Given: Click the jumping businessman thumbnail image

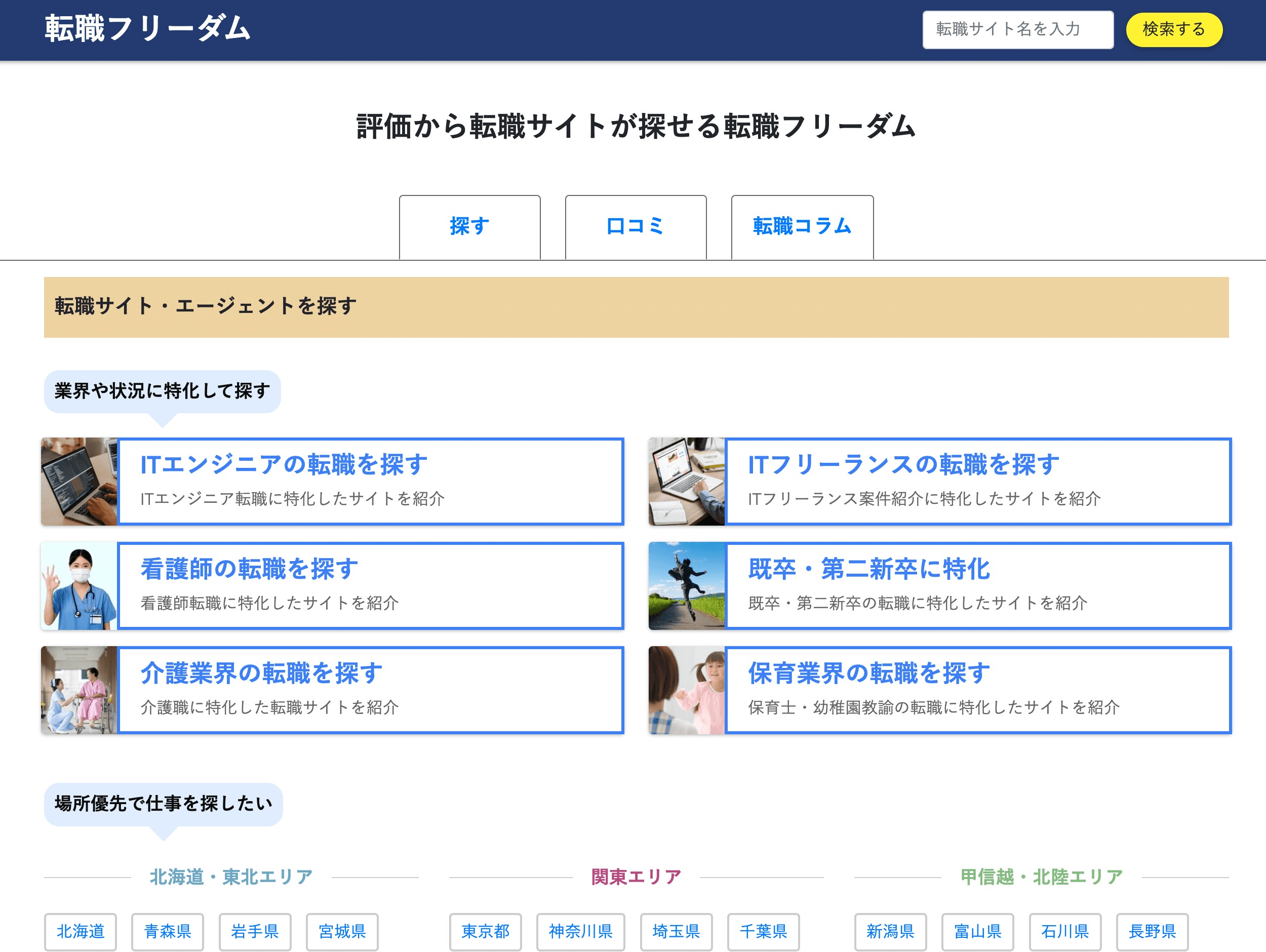Looking at the screenshot, I should tap(686, 585).
